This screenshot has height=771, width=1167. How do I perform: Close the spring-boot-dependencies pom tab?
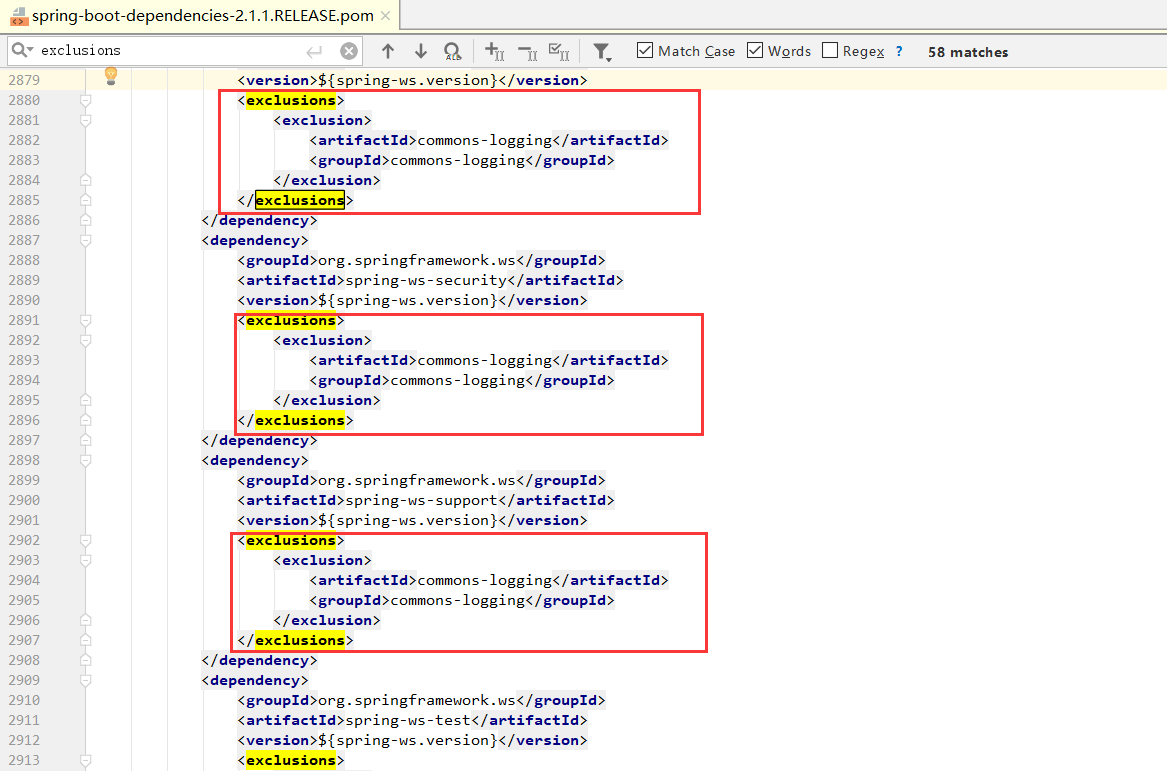point(386,16)
